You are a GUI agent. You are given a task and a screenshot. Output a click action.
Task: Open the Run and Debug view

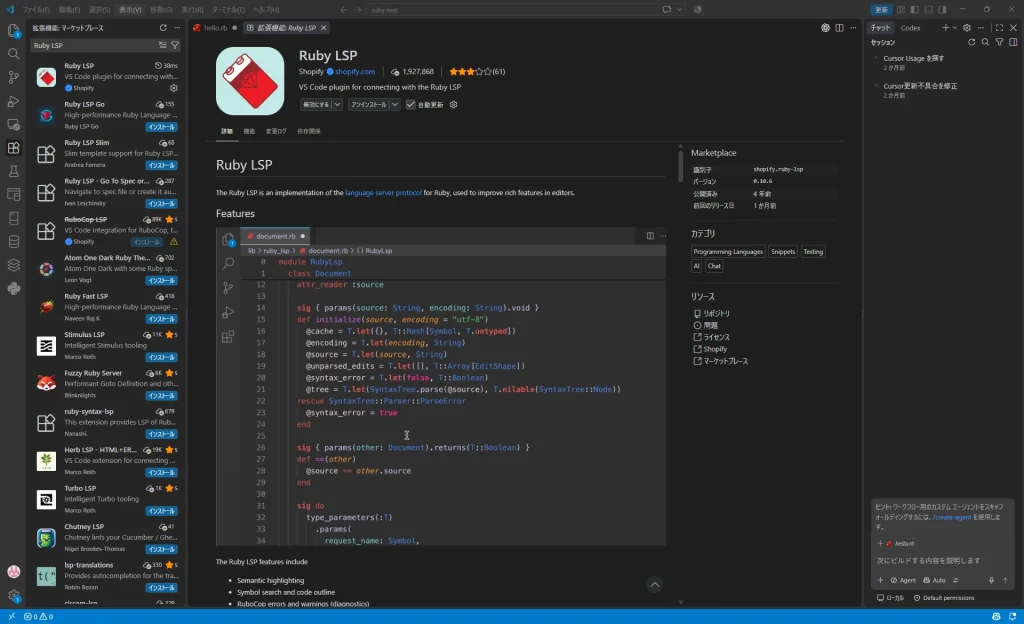[x=14, y=101]
